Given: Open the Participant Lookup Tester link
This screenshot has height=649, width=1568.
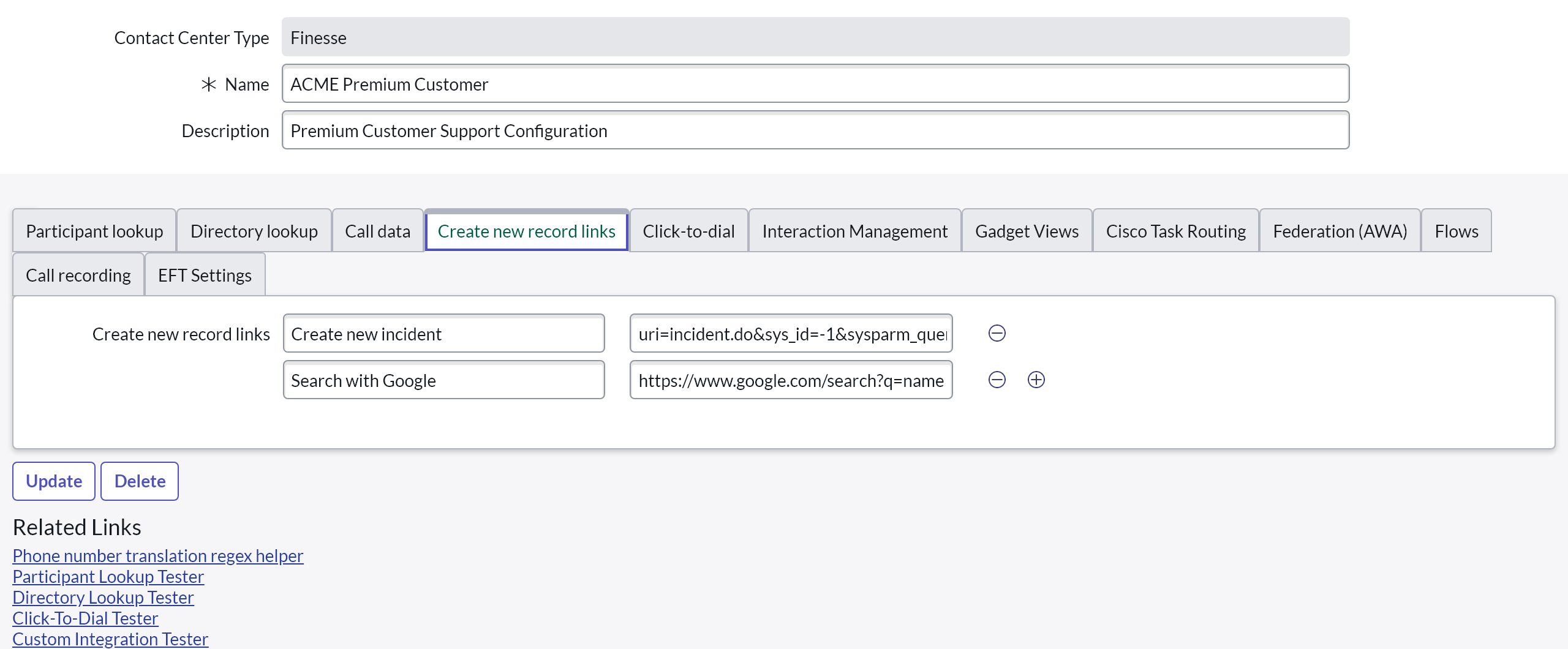Looking at the screenshot, I should point(108,576).
